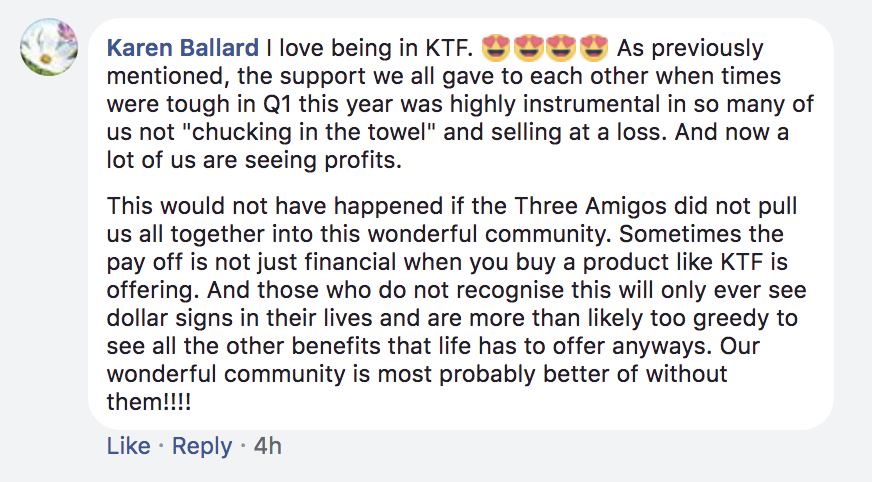This screenshot has height=482, width=872.
Task: Click the words "As previously" after the emojis
Action: 690,48
